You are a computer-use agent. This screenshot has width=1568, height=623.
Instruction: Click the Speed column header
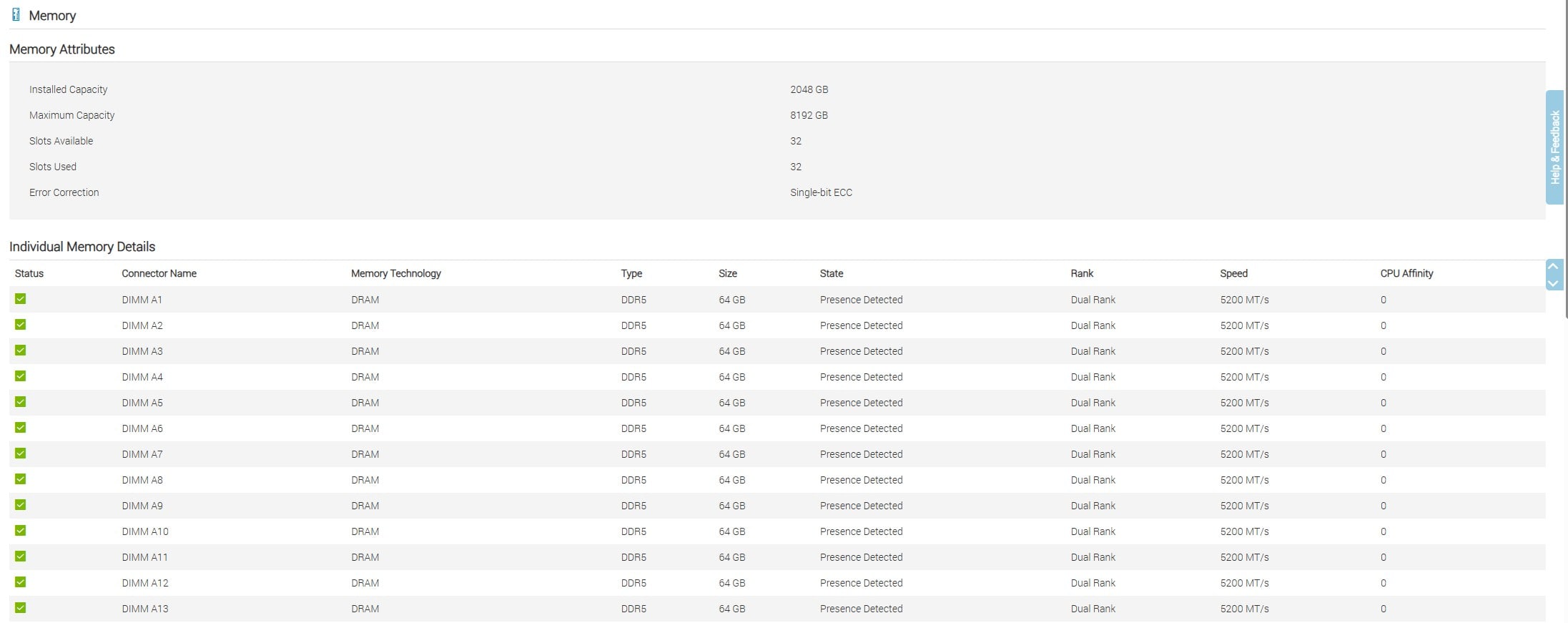point(1233,273)
